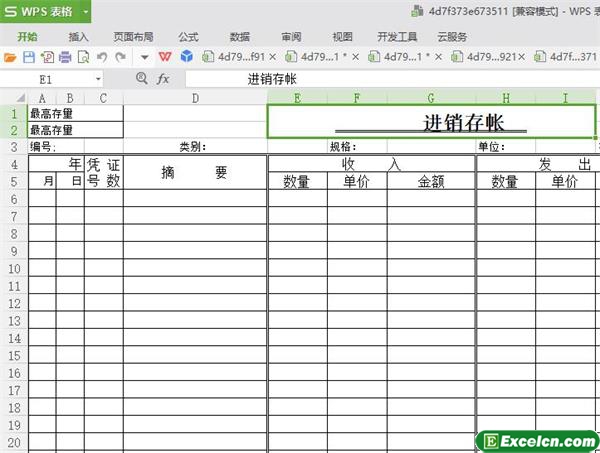Select column G header
This screenshot has width=600, height=453.
click(431, 98)
